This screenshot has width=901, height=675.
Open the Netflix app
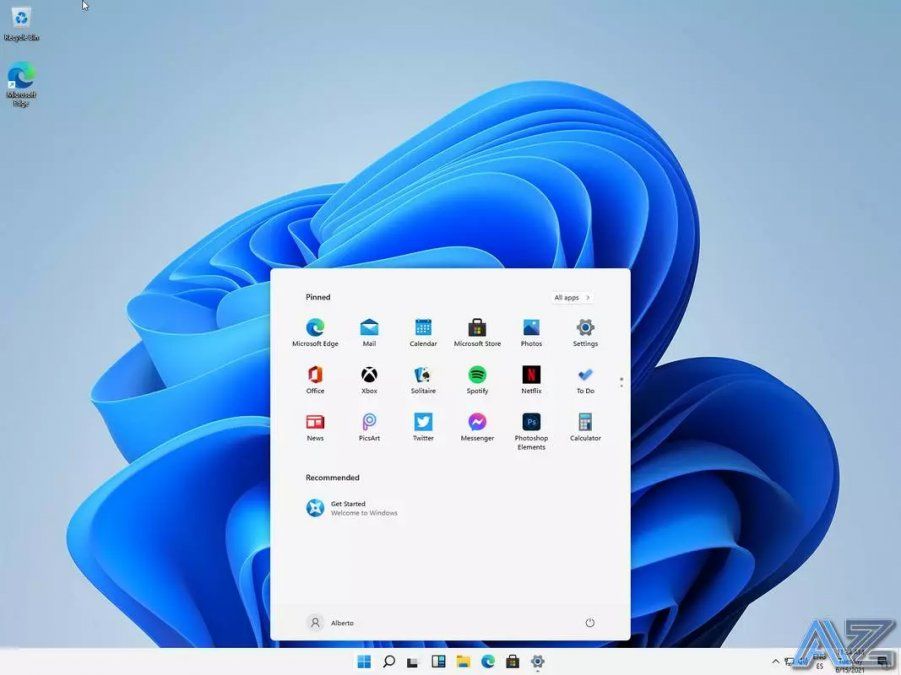[531, 375]
